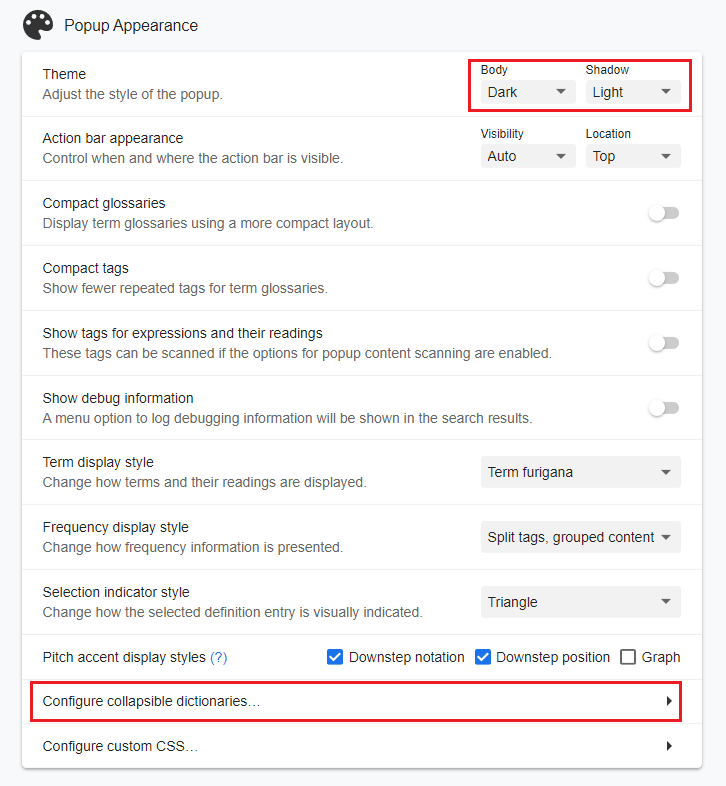This screenshot has height=786, width=726.
Task: Toggle Compact glossaries switch
Action: [x=663, y=213]
